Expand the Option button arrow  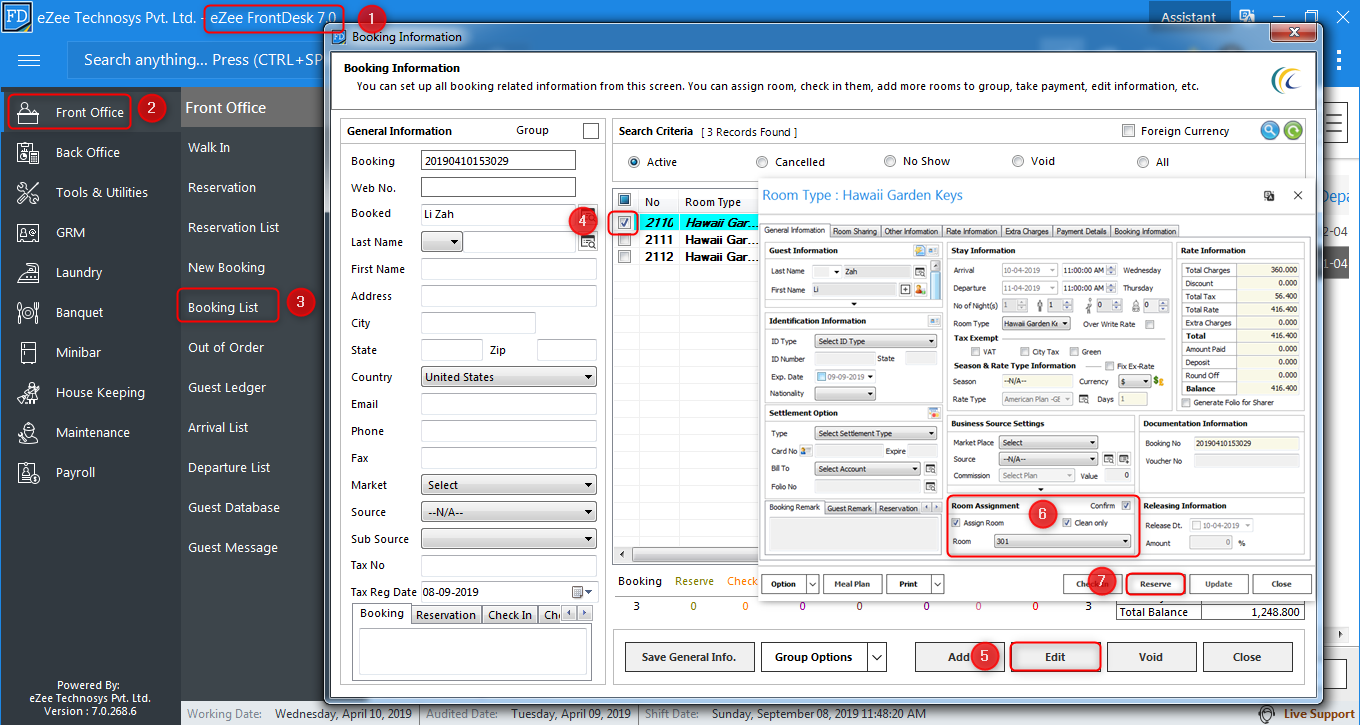pyautogui.click(x=812, y=584)
